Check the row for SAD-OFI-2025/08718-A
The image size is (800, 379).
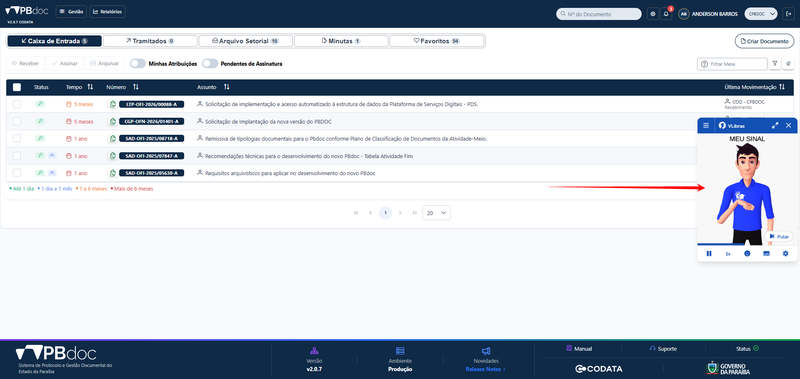coord(17,139)
